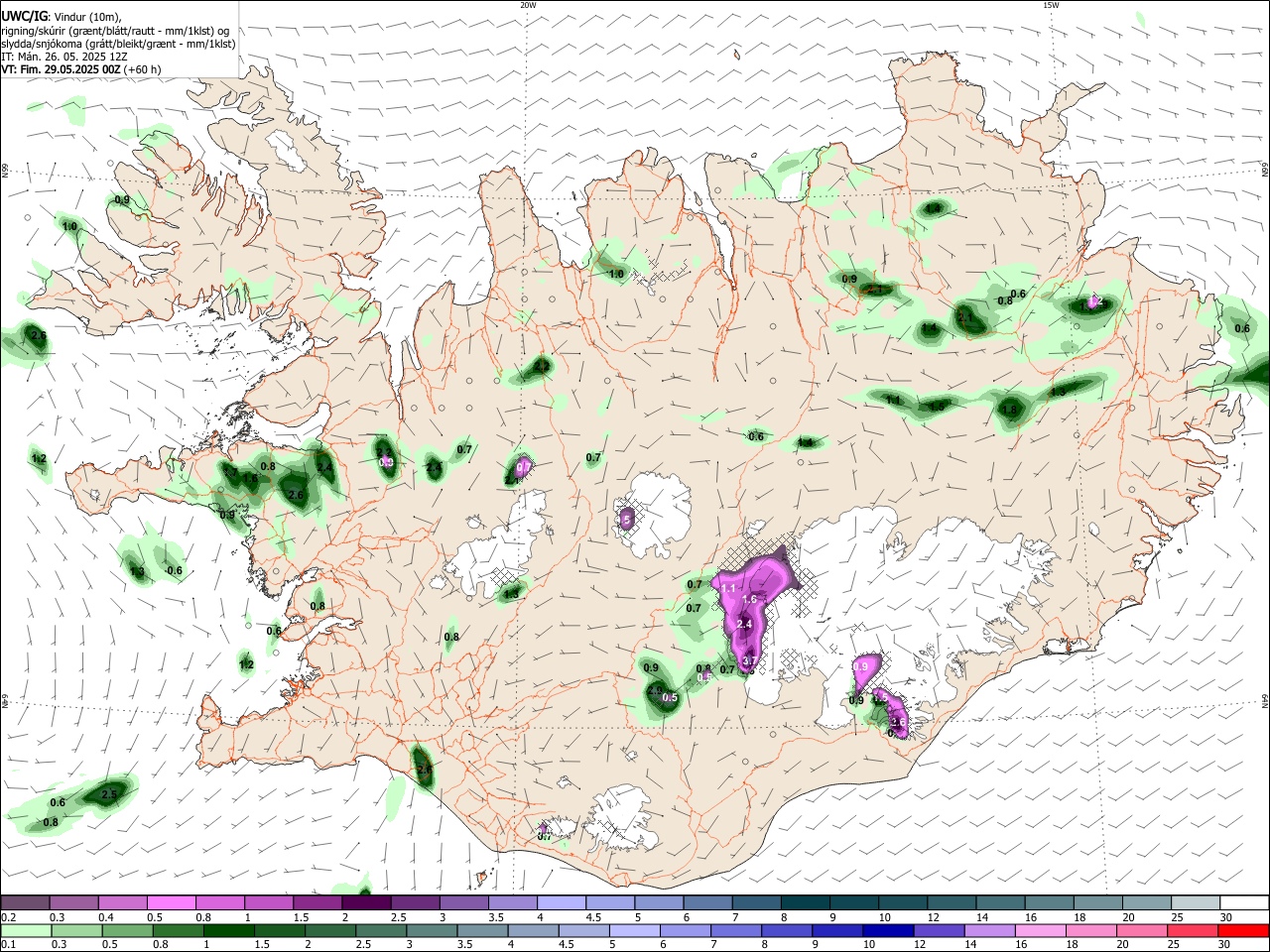Select top-row teal swatch labeled 12
The height and width of the screenshot is (952, 1270).
pyautogui.click(x=952, y=902)
